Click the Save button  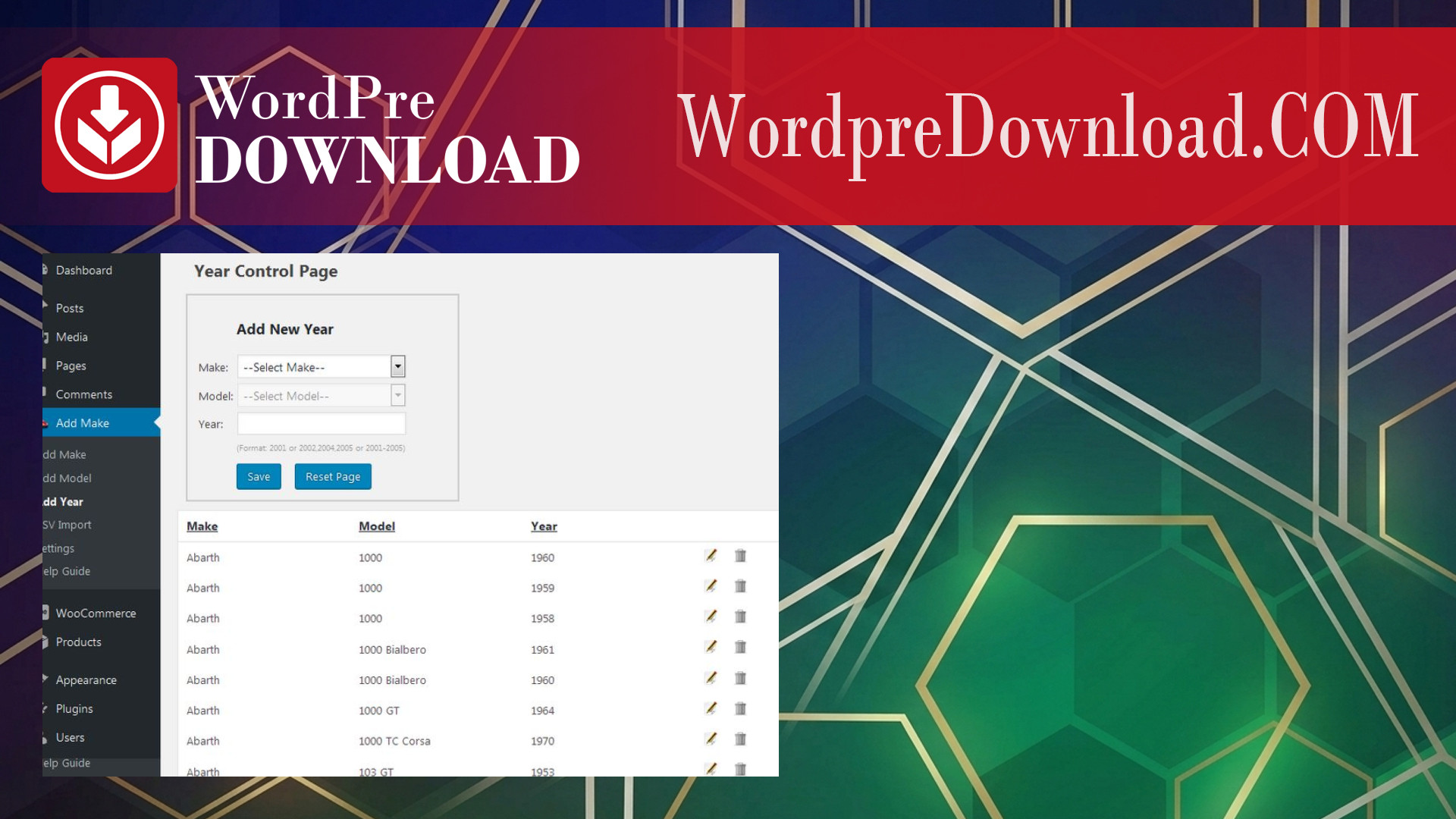[259, 476]
